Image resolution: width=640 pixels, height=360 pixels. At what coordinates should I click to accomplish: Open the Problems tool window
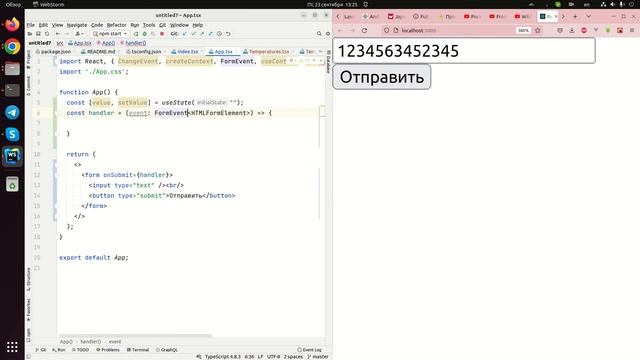(108, 350)
